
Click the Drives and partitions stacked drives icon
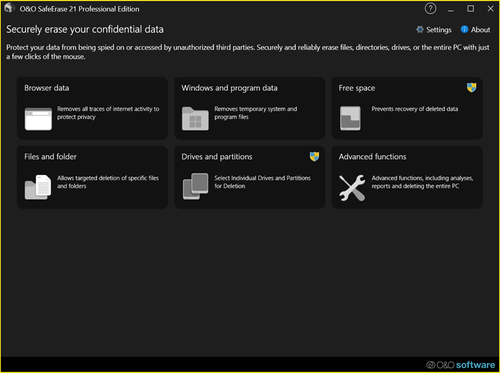pyautogui.click(x=195, y=186)
